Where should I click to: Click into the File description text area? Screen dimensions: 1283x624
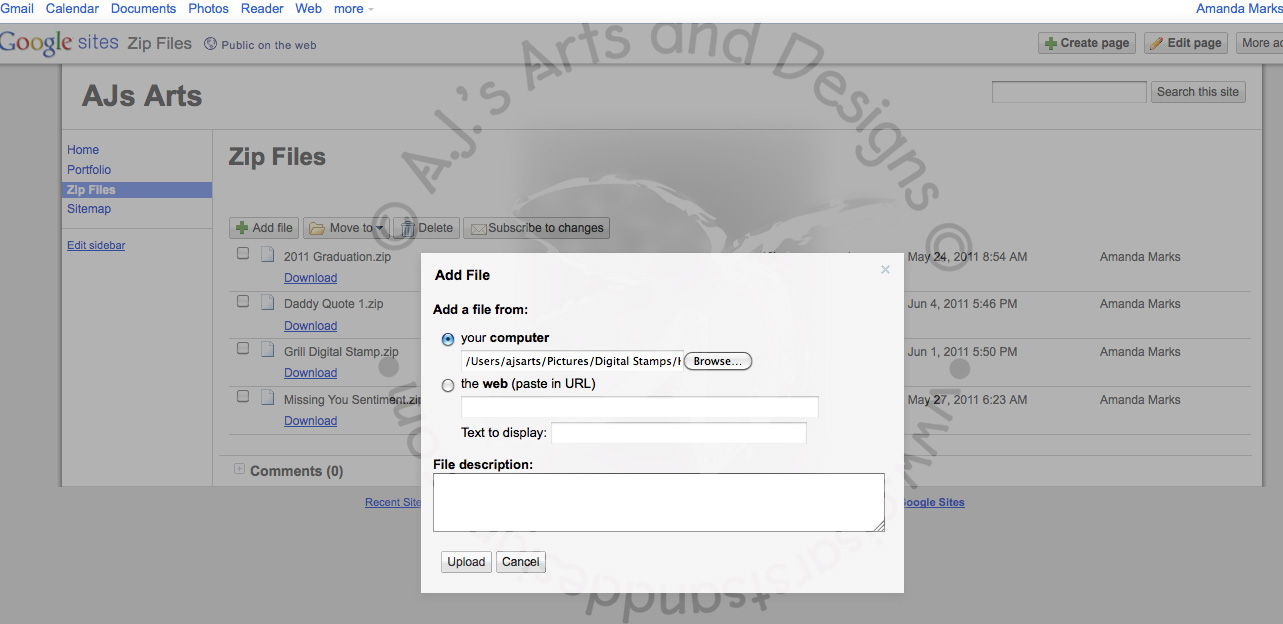click(x=658, y=502)
